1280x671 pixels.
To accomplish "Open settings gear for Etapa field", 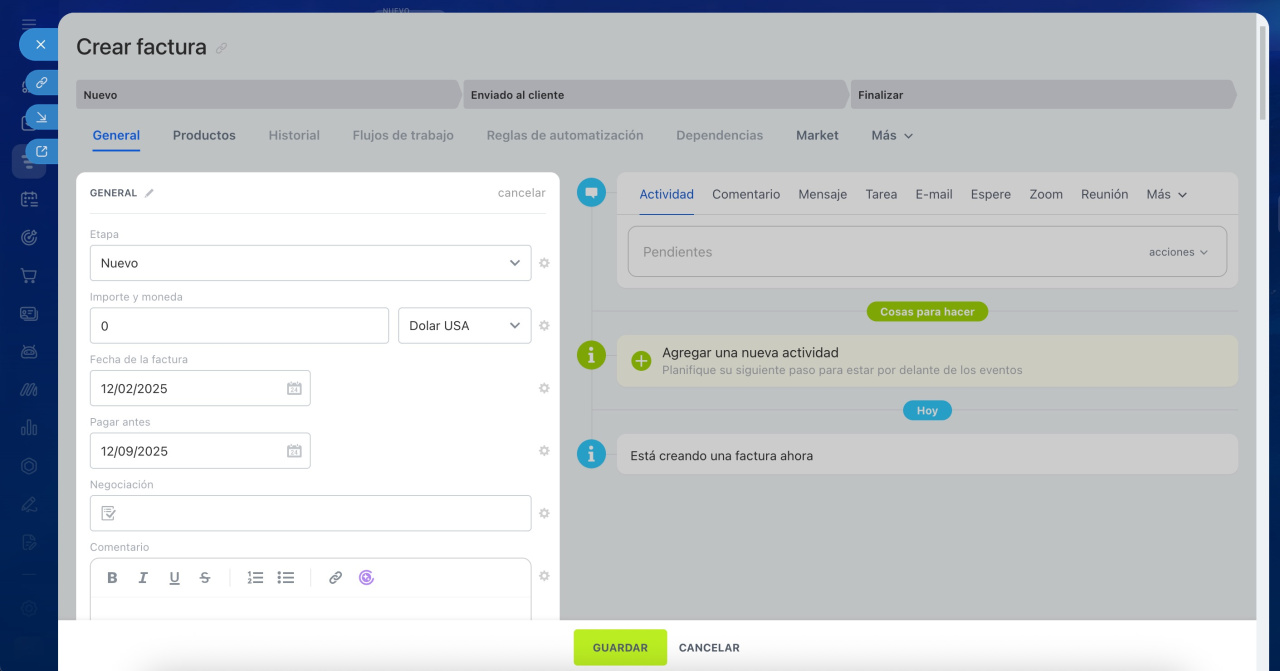I will click(x=544, y=263).
